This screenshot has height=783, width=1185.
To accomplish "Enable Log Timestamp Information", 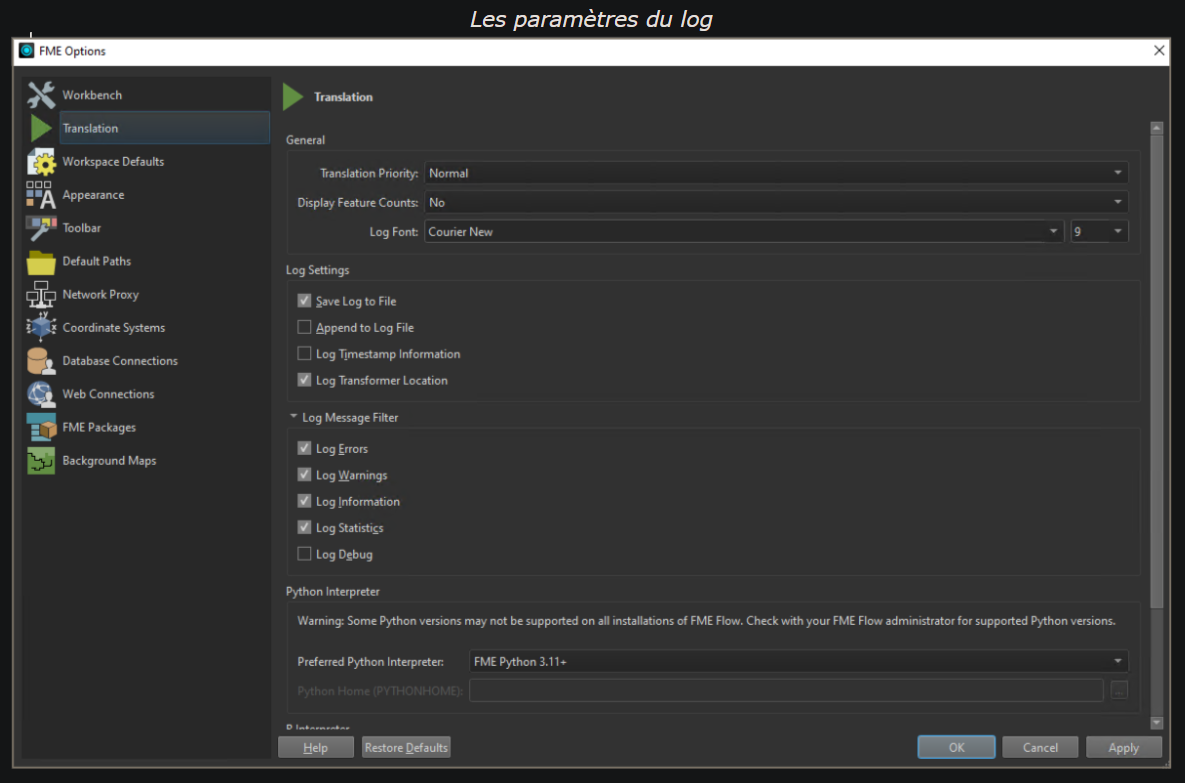I will tap(304, 354).
